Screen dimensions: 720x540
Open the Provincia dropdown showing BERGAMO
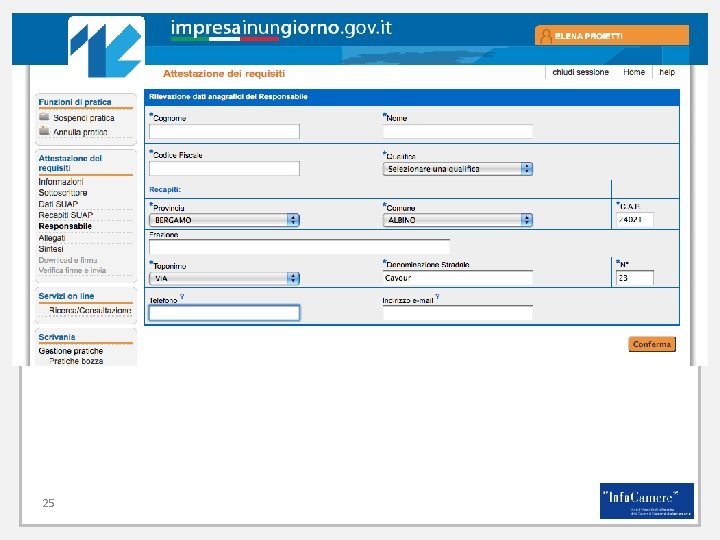[x=224, y=220]
